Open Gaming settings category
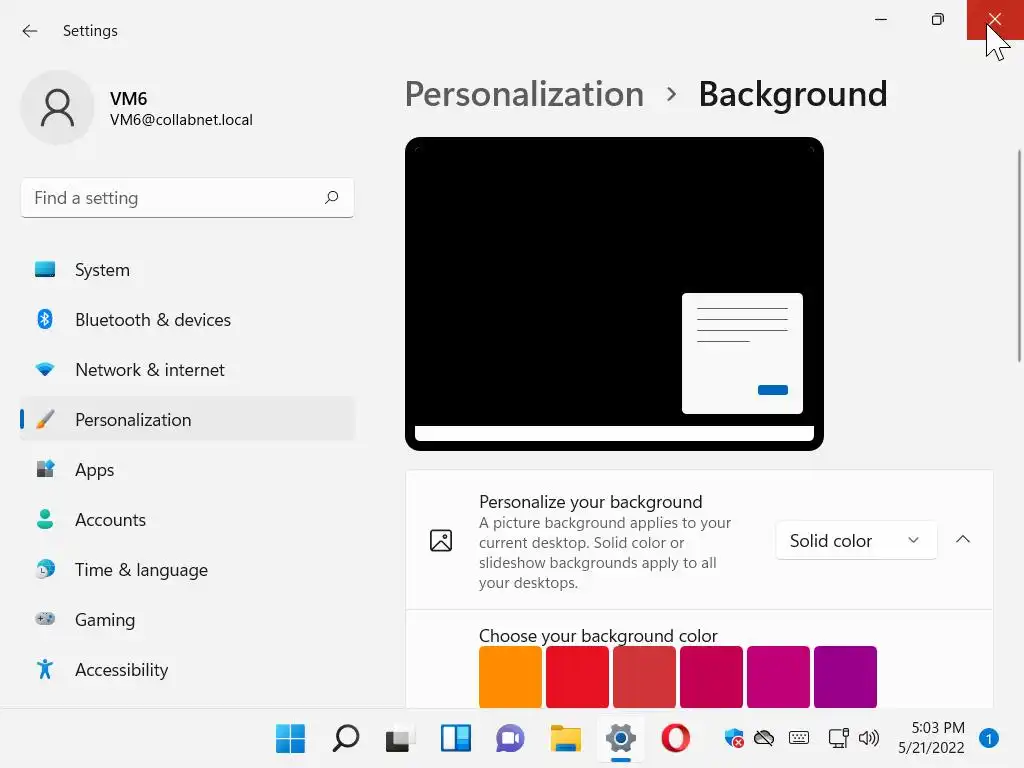Viewport: 1024px width, 768px height. pos(187,620)
